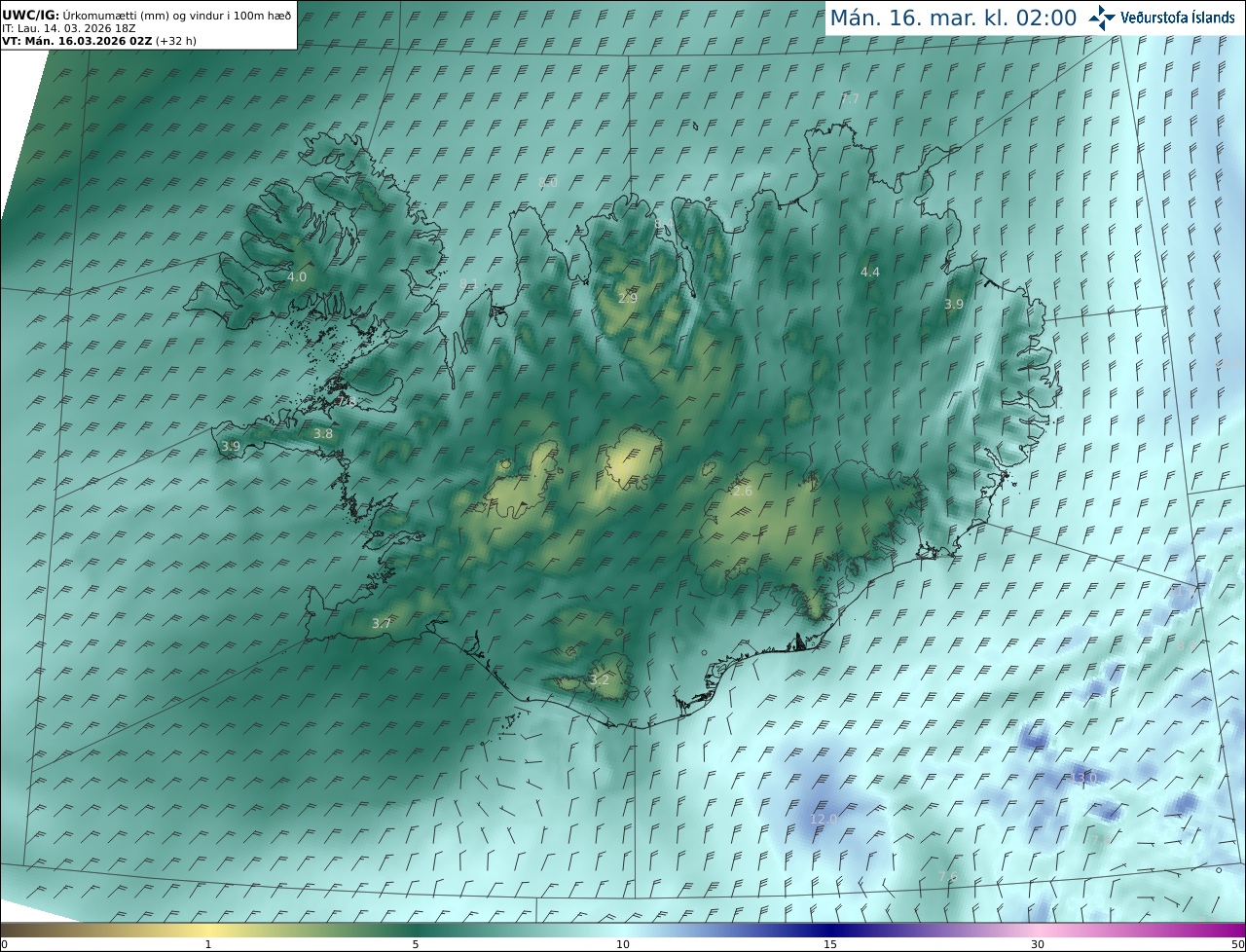Click the 7.6 value south of Iceland
1246x952 pixels.
947,877
